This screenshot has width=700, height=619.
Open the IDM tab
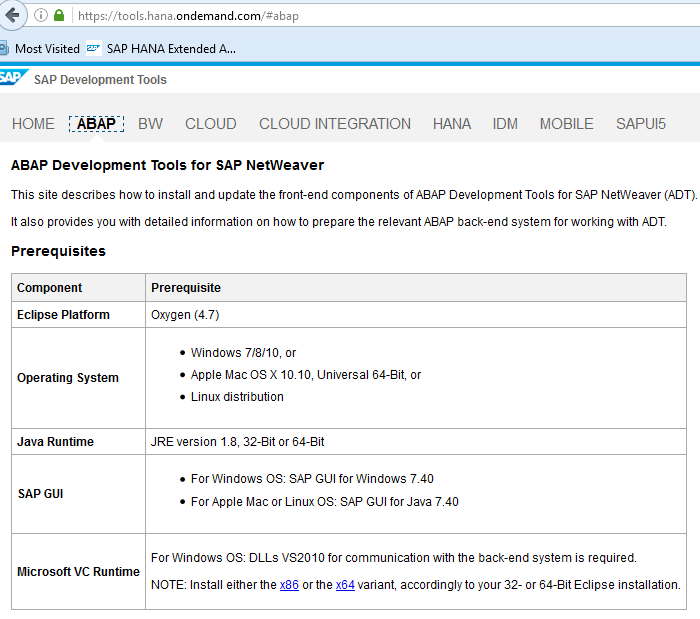click(505, 124)
